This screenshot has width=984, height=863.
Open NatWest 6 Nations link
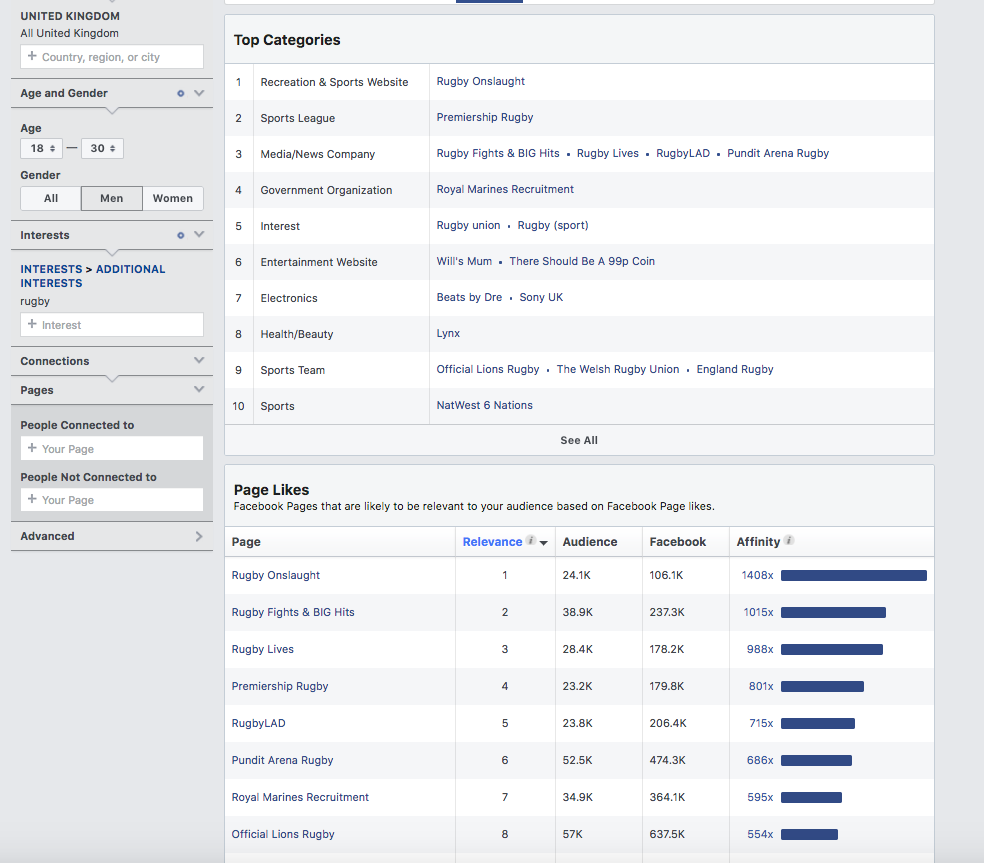484,405
